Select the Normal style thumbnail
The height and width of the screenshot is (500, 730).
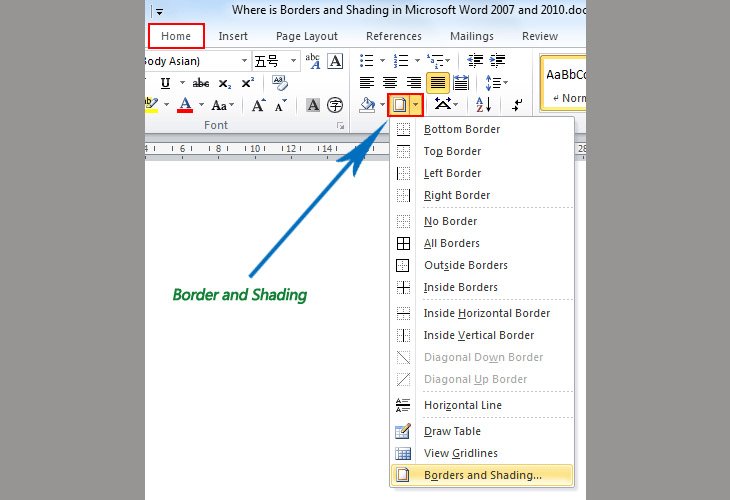[565, 84]
